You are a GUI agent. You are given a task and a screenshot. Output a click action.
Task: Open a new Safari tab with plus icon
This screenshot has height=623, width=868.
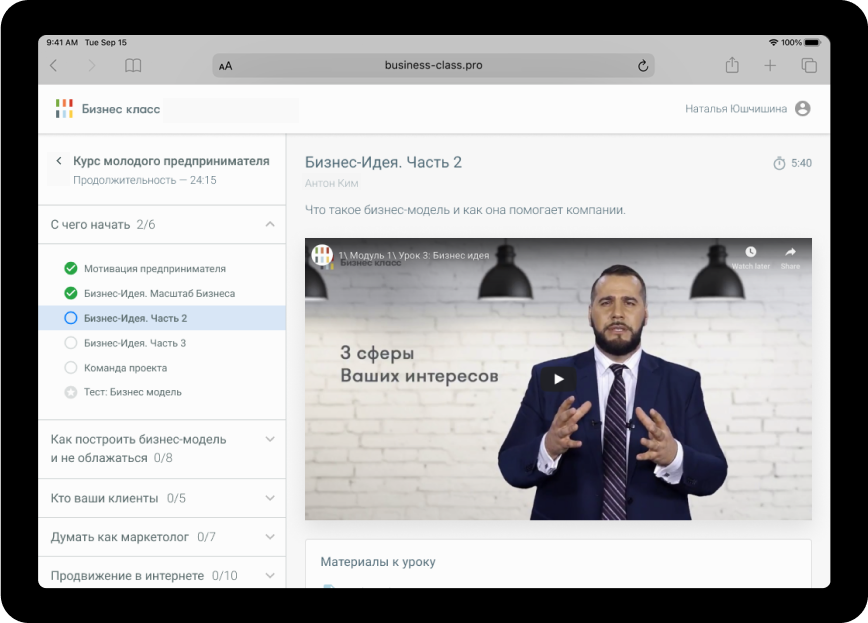[770, 66]
